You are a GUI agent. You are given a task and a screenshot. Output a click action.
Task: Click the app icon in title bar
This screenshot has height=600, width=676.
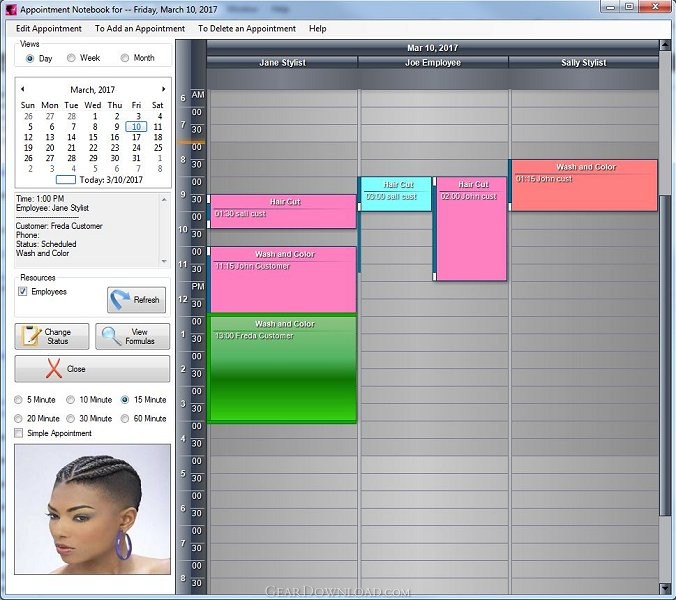point(11,9)
